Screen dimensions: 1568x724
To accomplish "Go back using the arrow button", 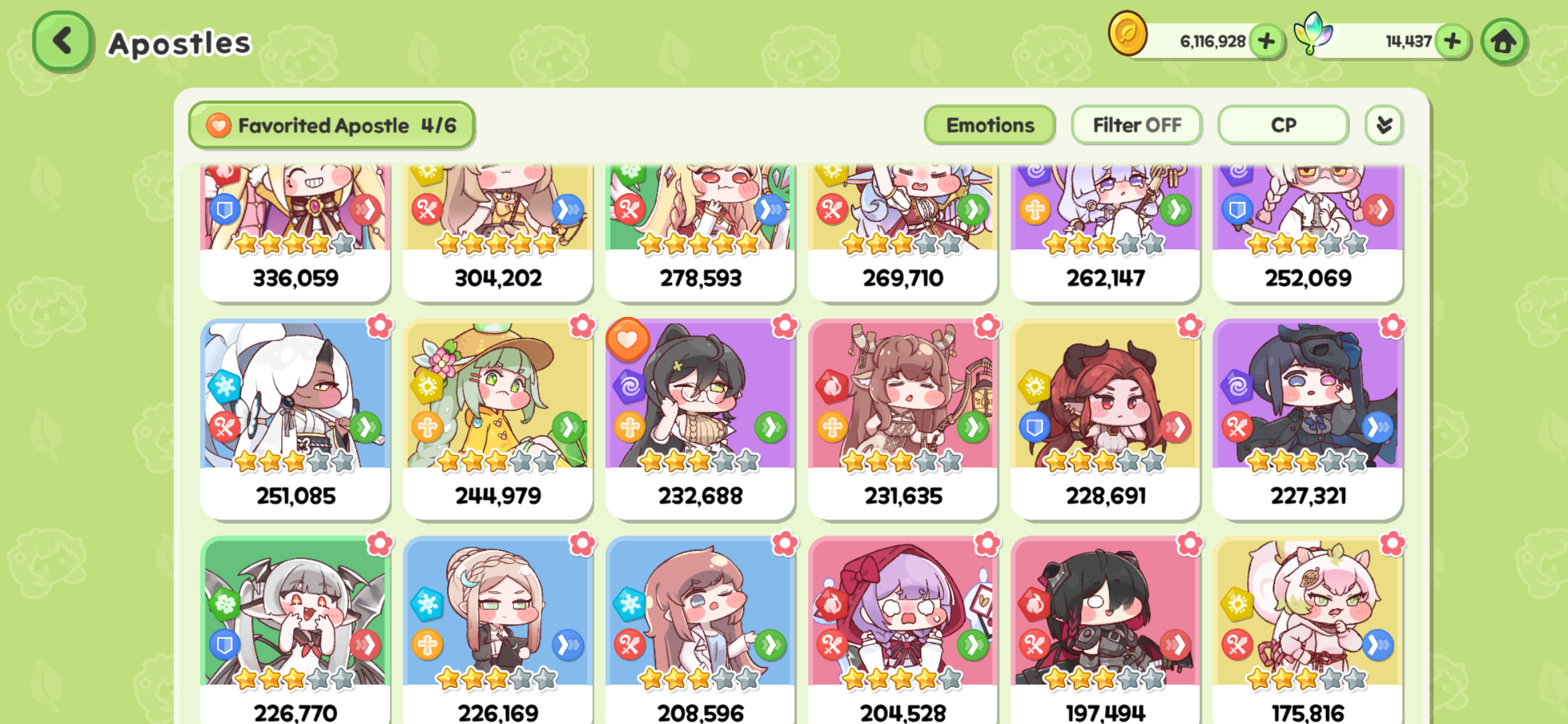I will (x=62, y=41).
